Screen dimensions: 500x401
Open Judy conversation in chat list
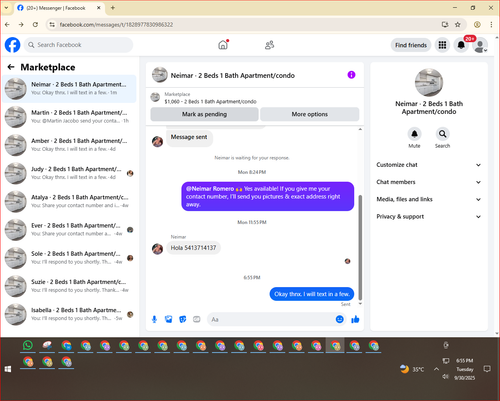(69, 173)
